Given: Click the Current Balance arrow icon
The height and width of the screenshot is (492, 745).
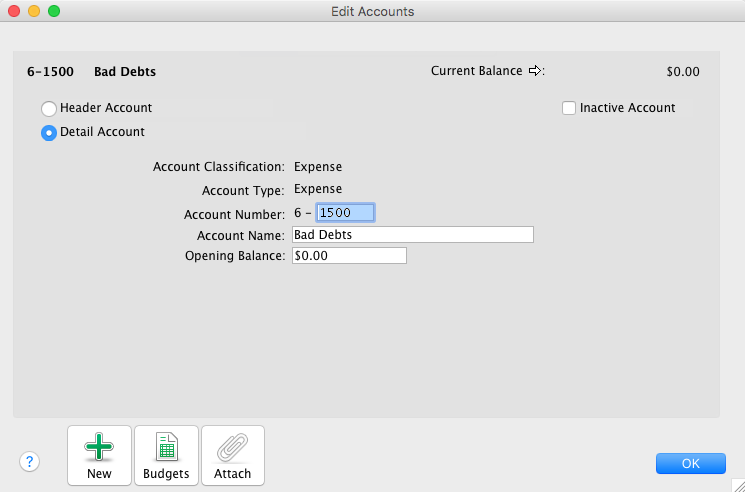Looking at the screenshot, I should (536, 71).
